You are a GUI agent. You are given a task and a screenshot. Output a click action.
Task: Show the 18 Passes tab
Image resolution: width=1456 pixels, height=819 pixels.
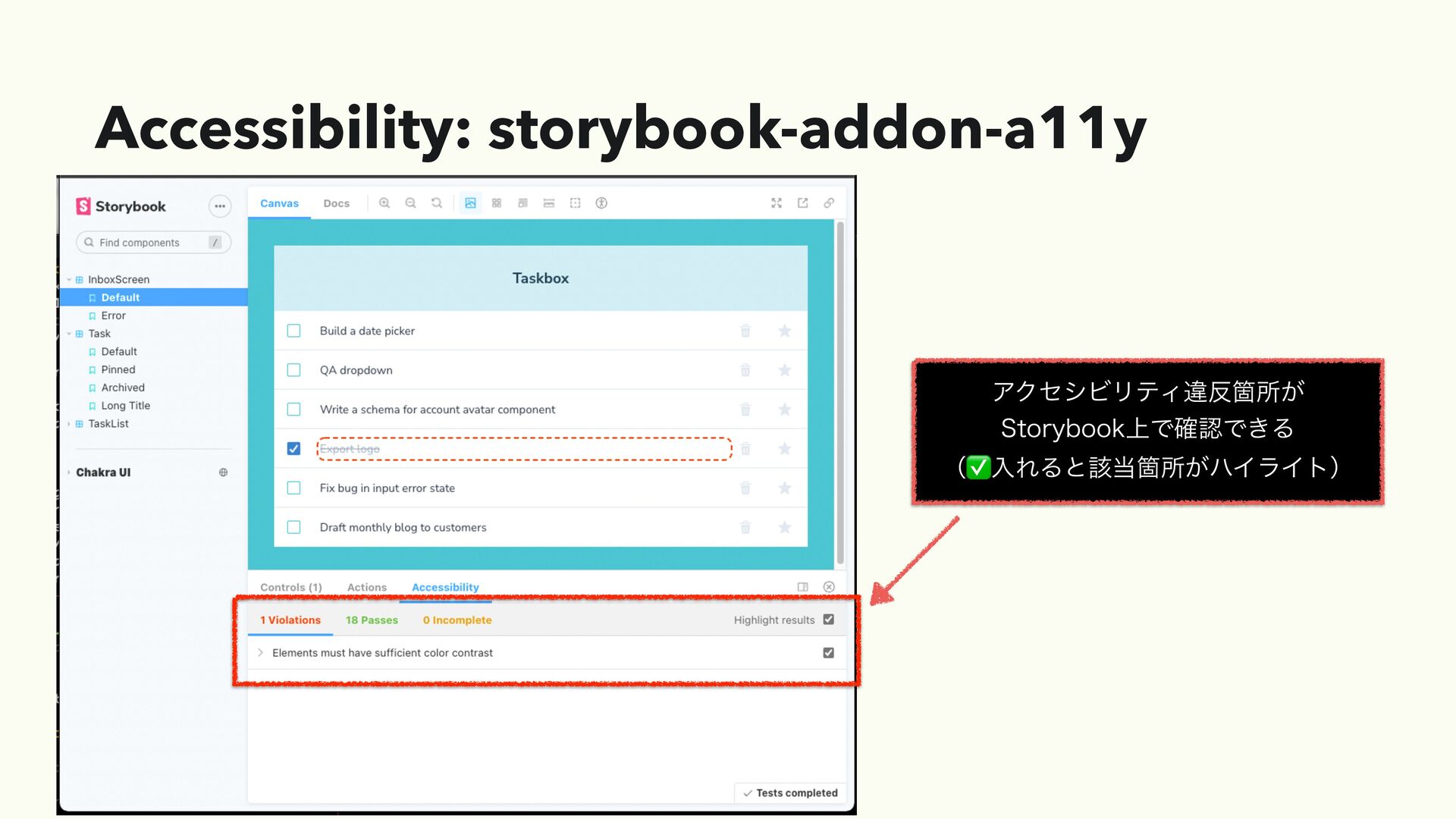click(x=372, y=620)
